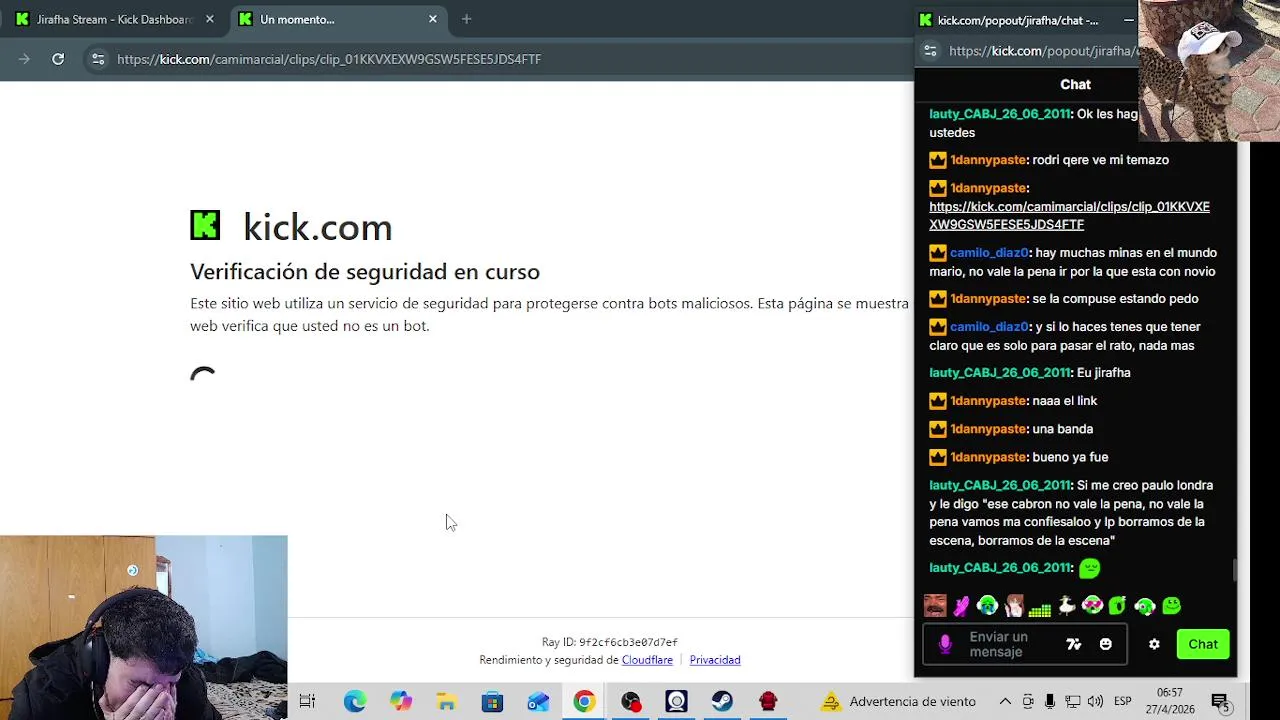Open the Advertencia de viento weather widget

[898, 701]
